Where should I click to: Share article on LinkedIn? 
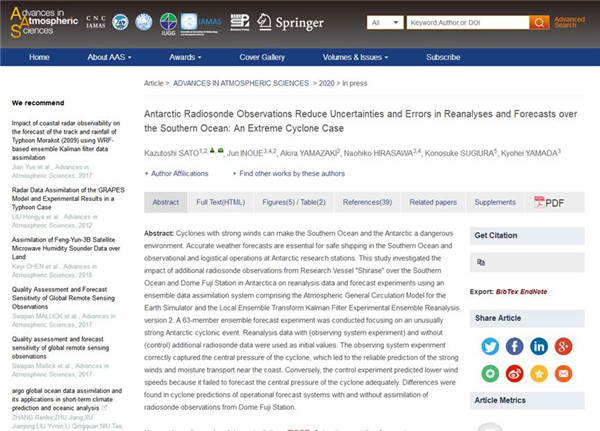click(539, 346)
